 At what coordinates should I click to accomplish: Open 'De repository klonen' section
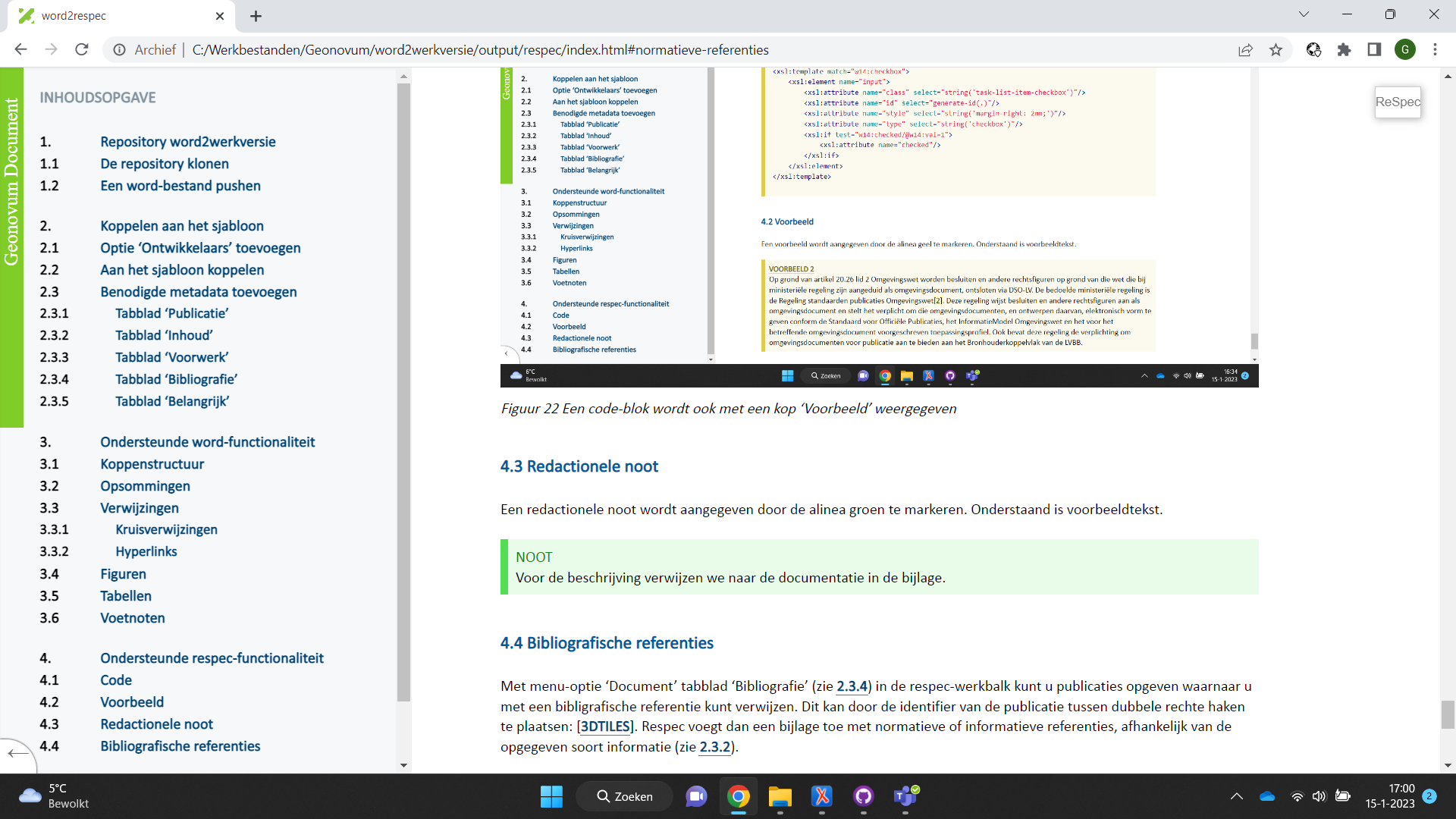165,164
